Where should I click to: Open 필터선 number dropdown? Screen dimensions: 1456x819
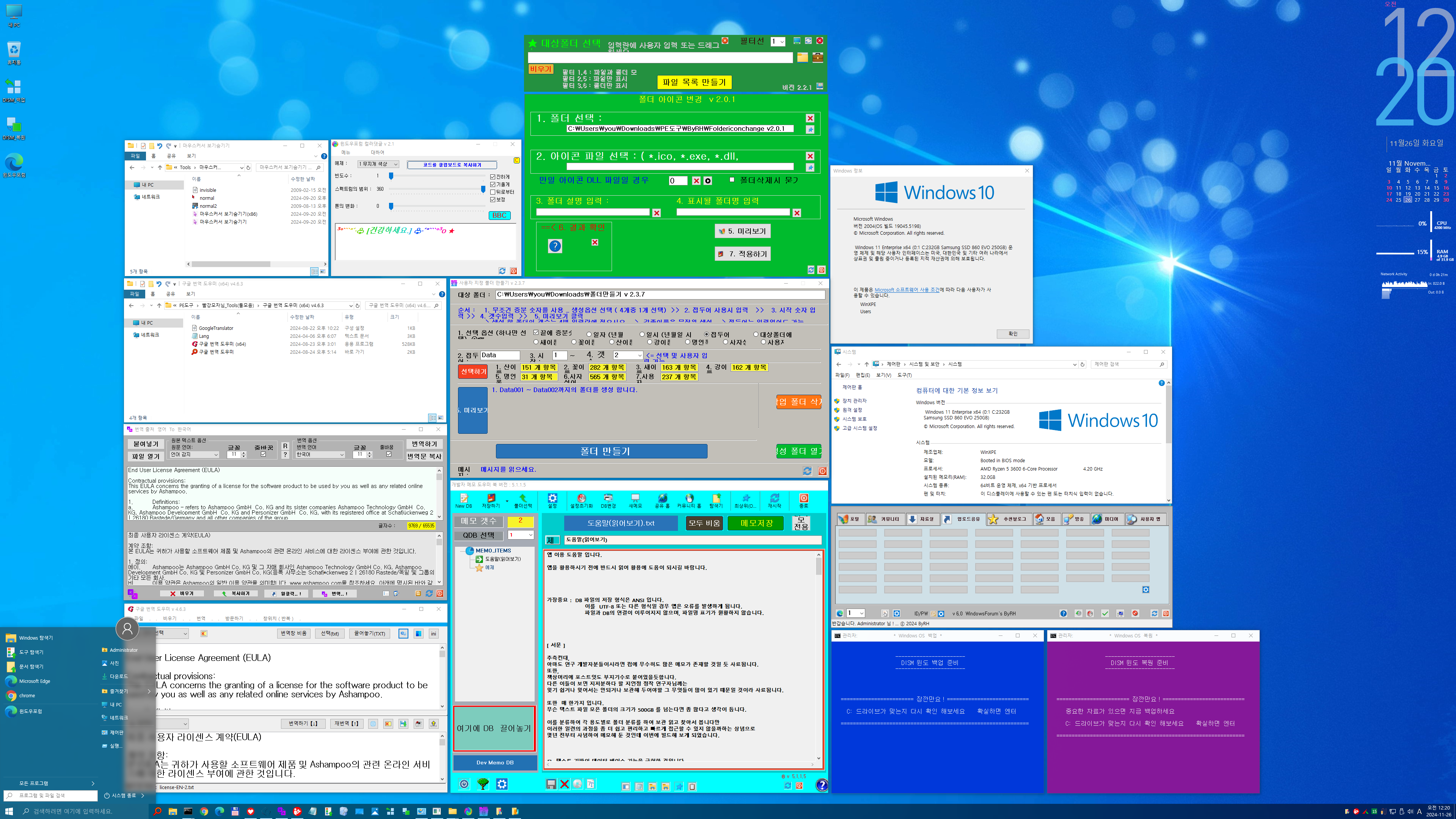[x=778, y=41]
